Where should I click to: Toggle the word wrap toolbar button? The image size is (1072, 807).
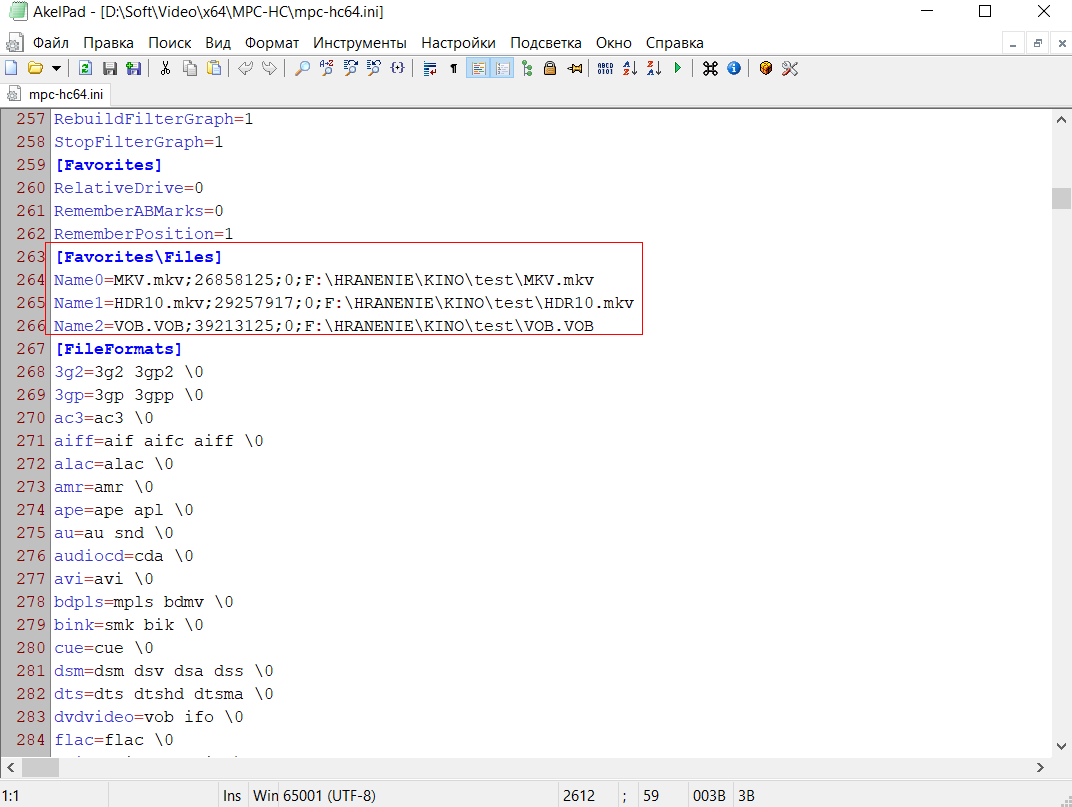point(430,68)
